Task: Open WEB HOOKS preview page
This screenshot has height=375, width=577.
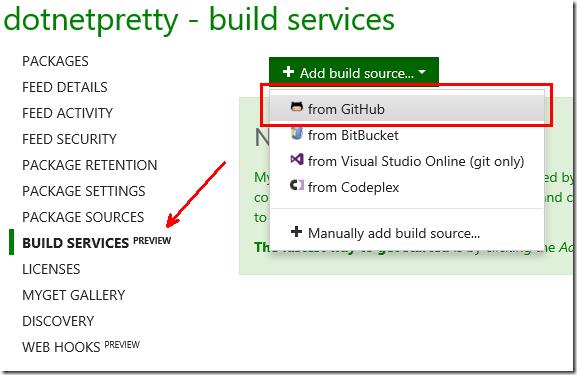Action: 81,347
